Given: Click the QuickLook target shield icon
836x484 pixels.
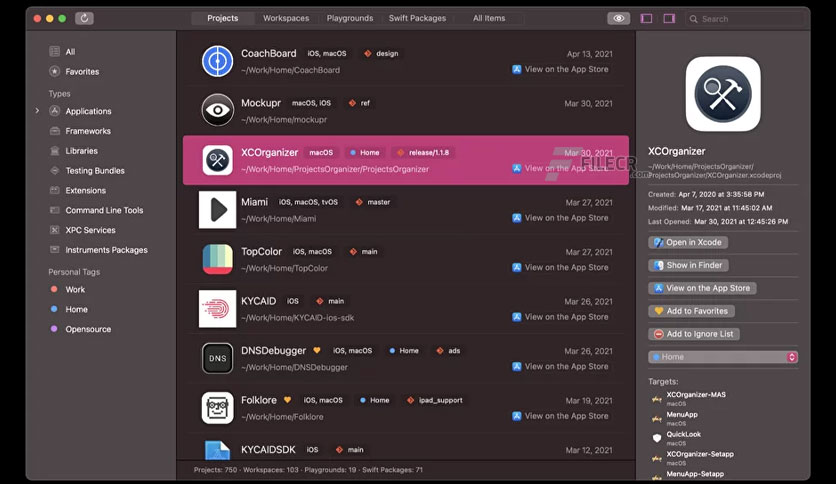Looking at the screenshot, I should pos(657,438).
